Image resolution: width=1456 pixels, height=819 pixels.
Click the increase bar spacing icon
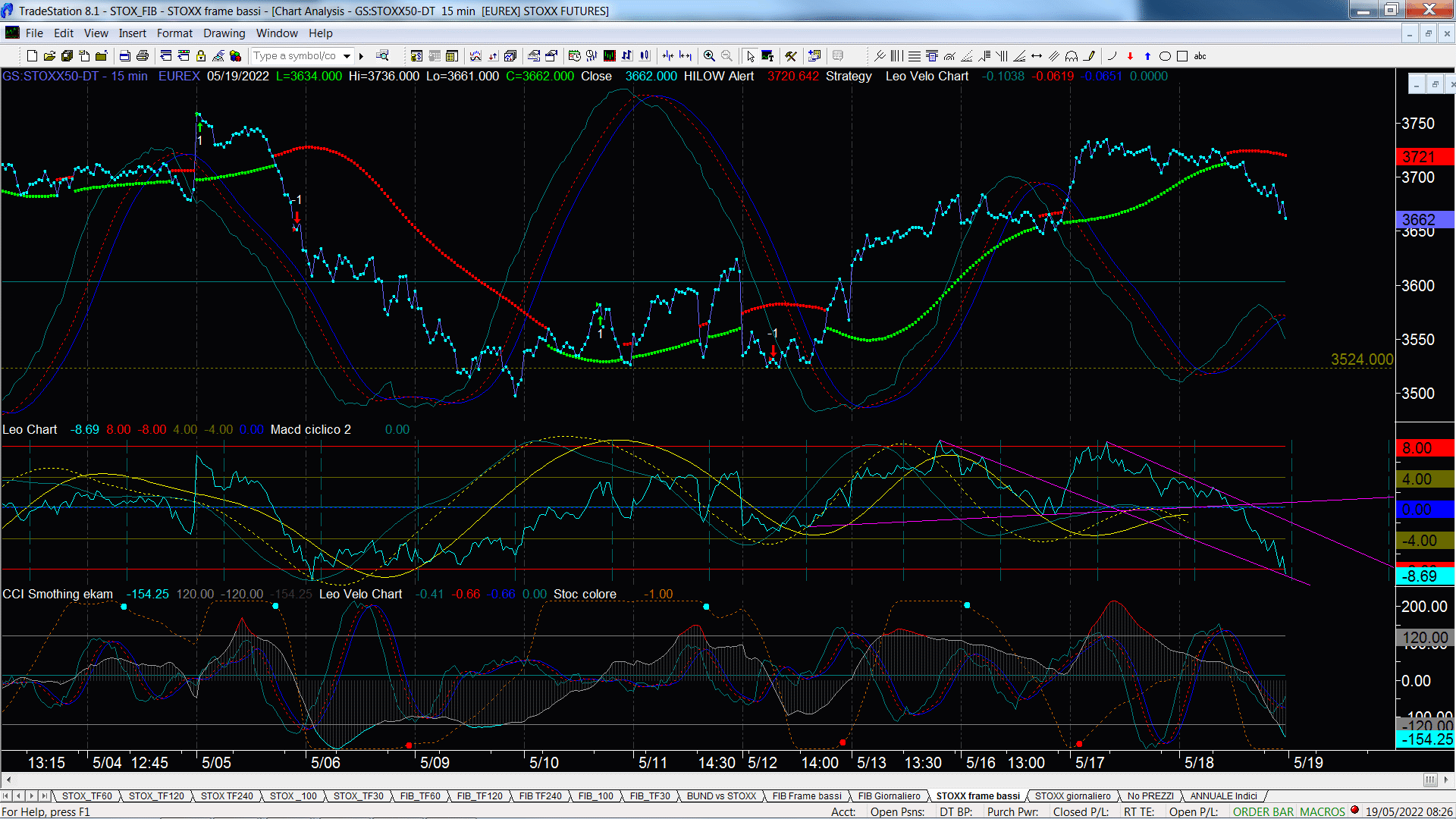(686, 56)
